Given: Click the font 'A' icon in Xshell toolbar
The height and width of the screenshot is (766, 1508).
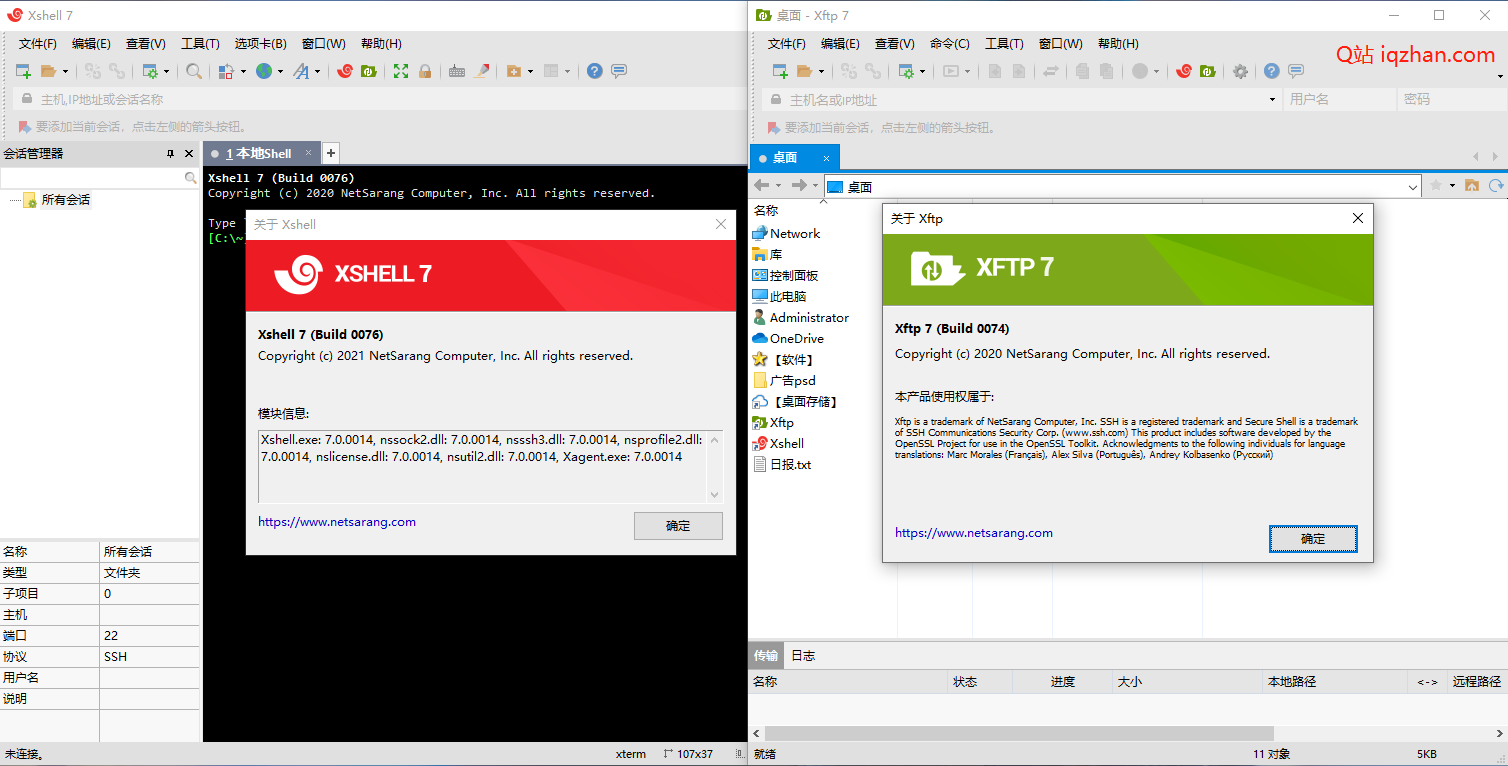Looking at the screenshot, I should 301,71.
